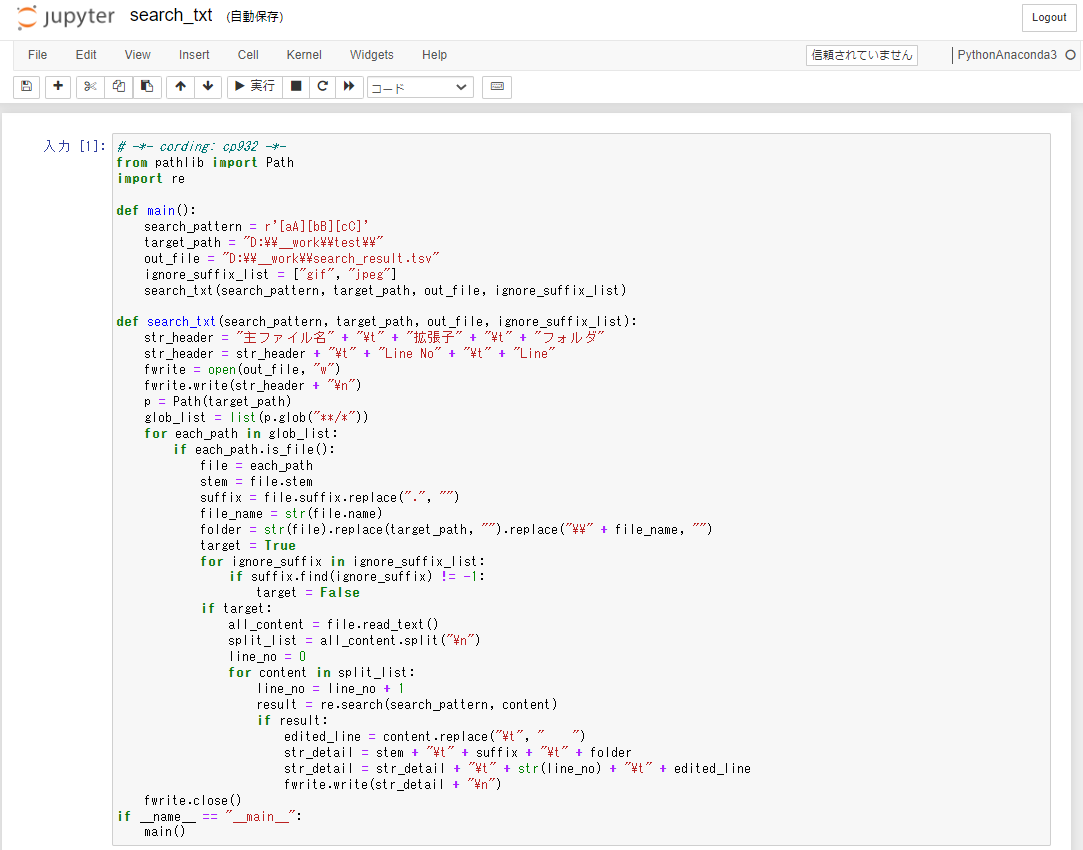Open the Widgets menu

(x=372, y=55)
